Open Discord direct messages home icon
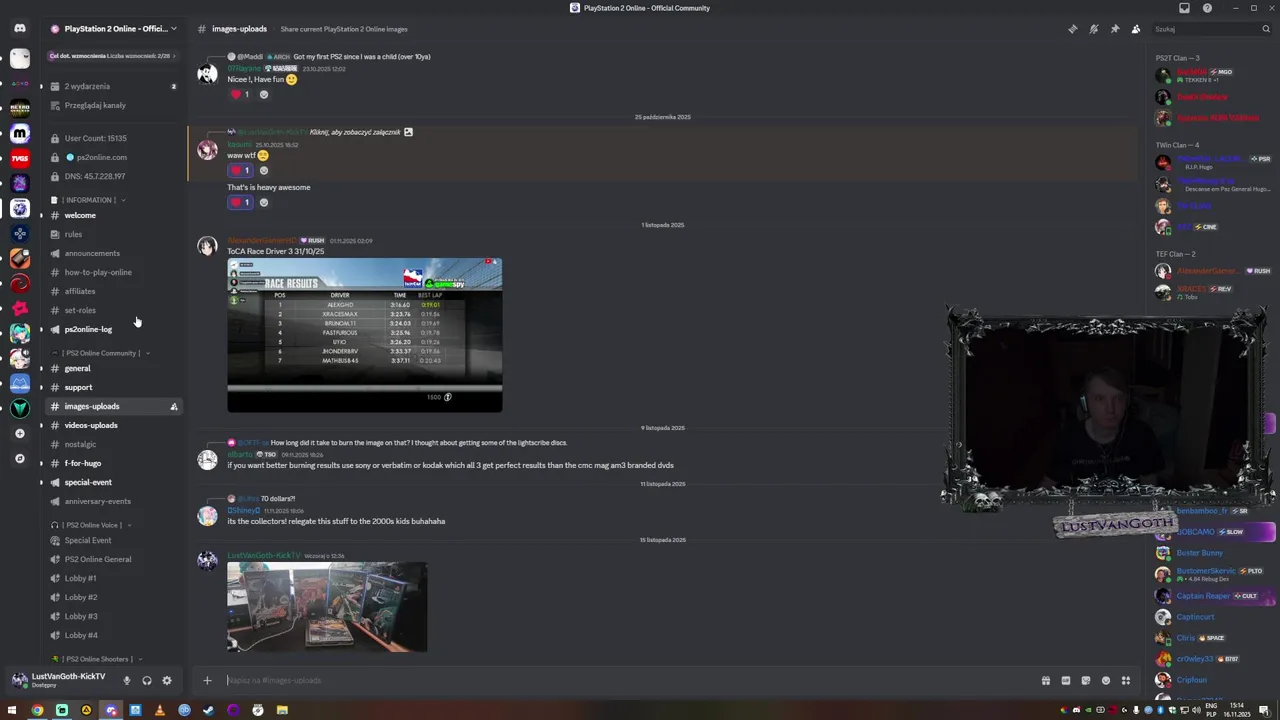 pos(20,28)
